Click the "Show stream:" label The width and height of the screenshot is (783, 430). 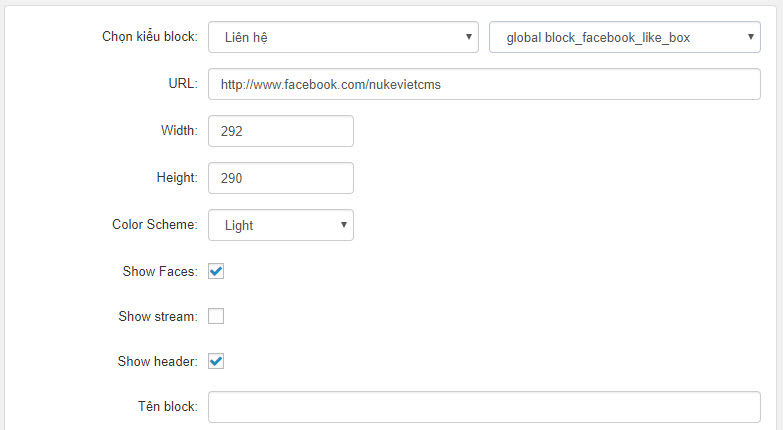(x=158, y=316)
